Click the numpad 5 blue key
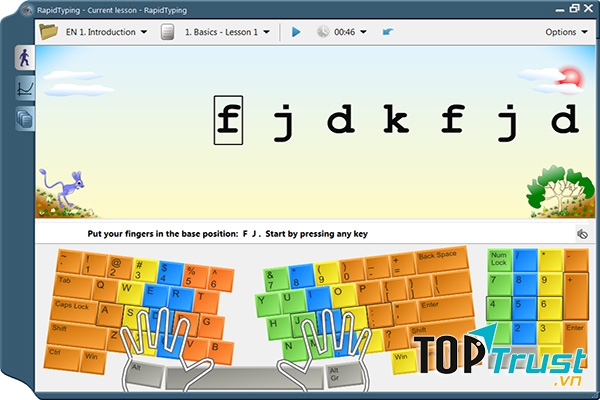 point(524,309)
